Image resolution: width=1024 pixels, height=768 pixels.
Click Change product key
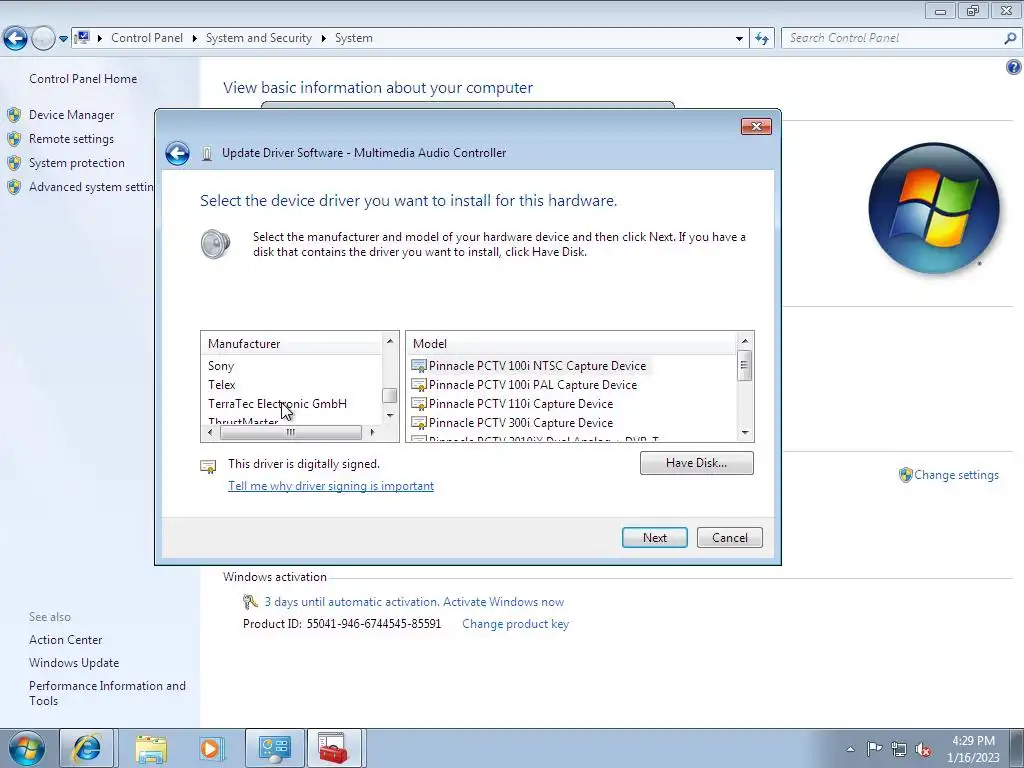(x=515, y=624)
